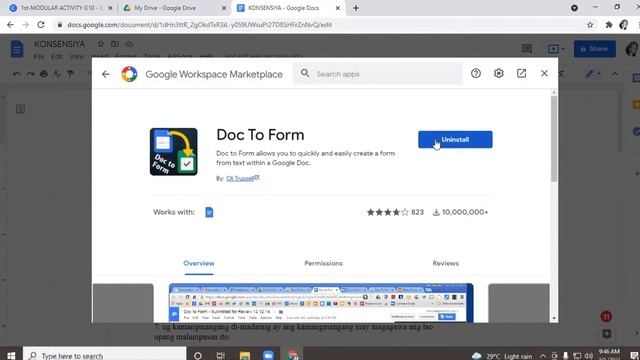Click the Doc To Form screenshot preview
Viewport: 640px width, 360px height.
point(321,303)
